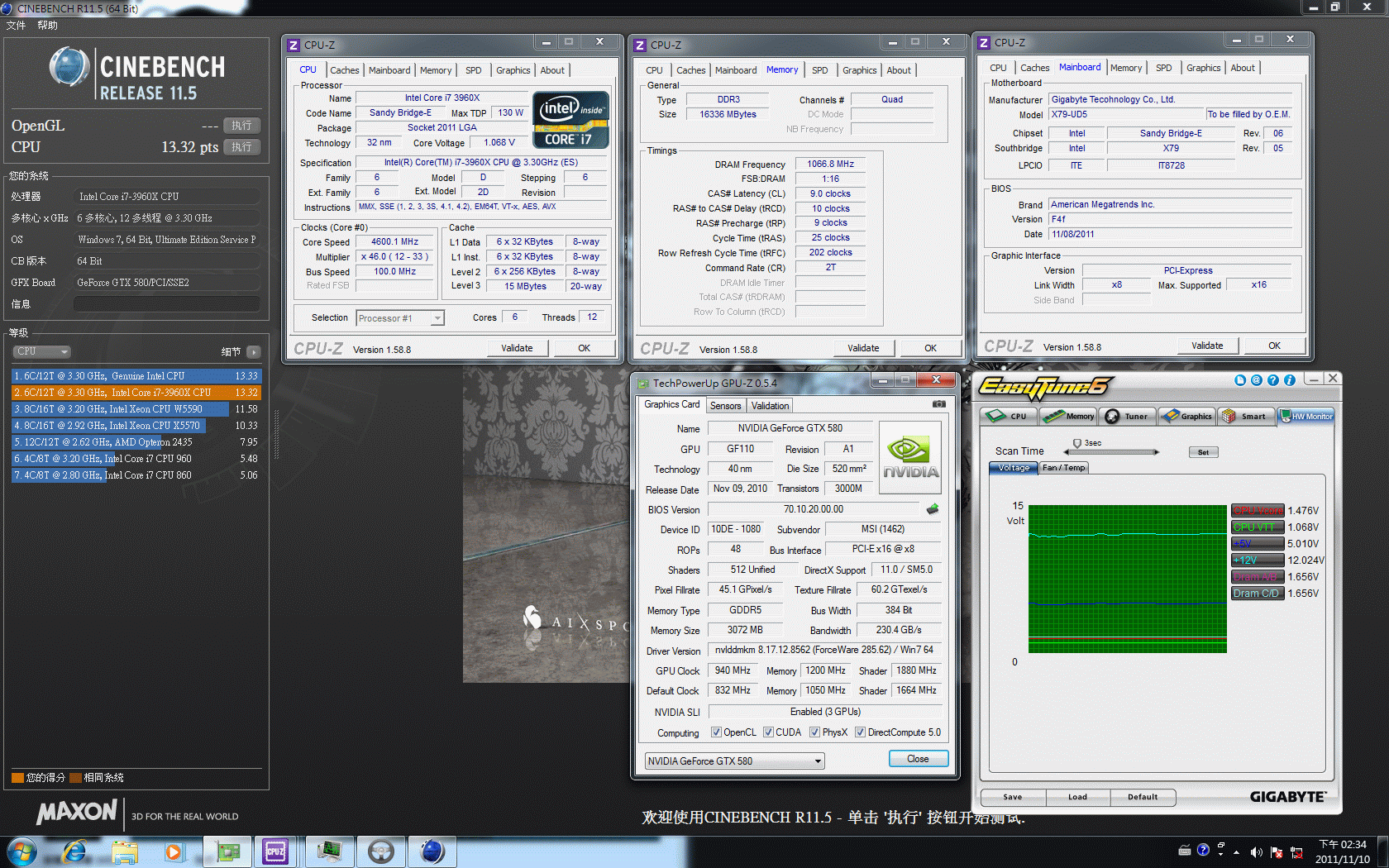Show hidden system tray icons

click(1236, 851)
